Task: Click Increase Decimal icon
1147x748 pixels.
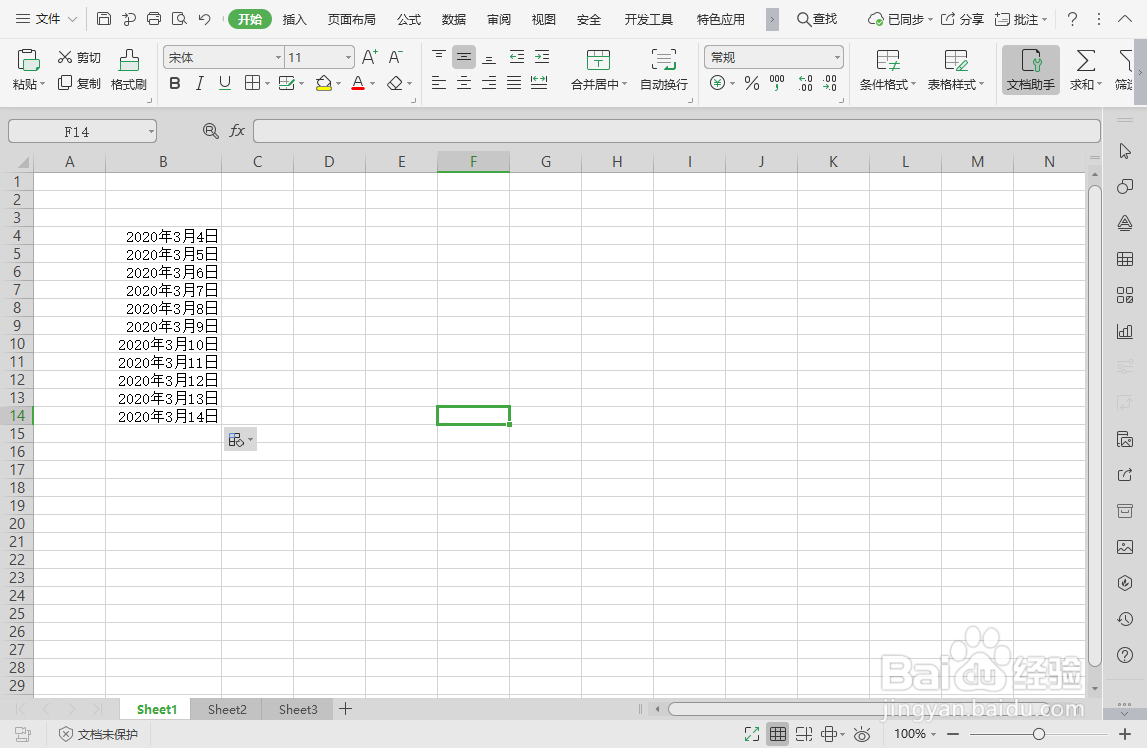Action: coord(805,83)
